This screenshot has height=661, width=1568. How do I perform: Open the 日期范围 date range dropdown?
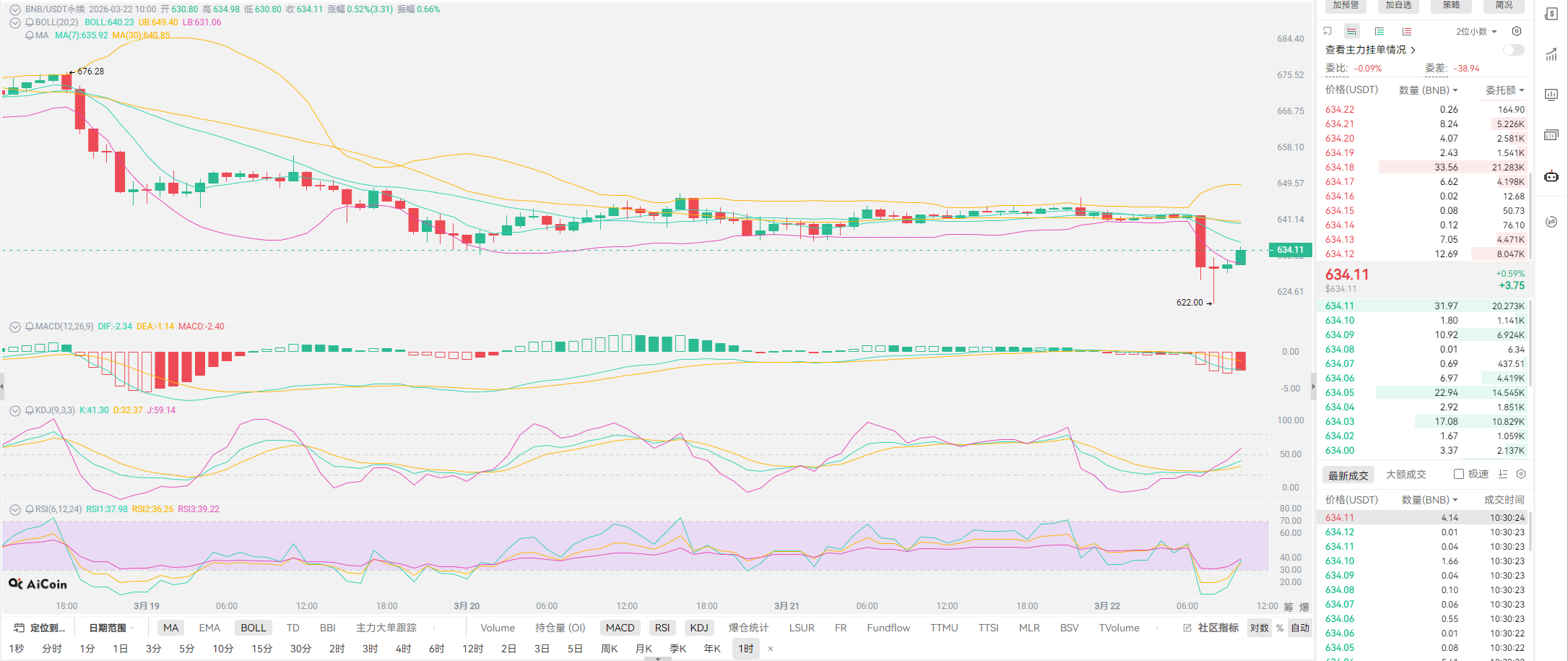coord(111,628)
